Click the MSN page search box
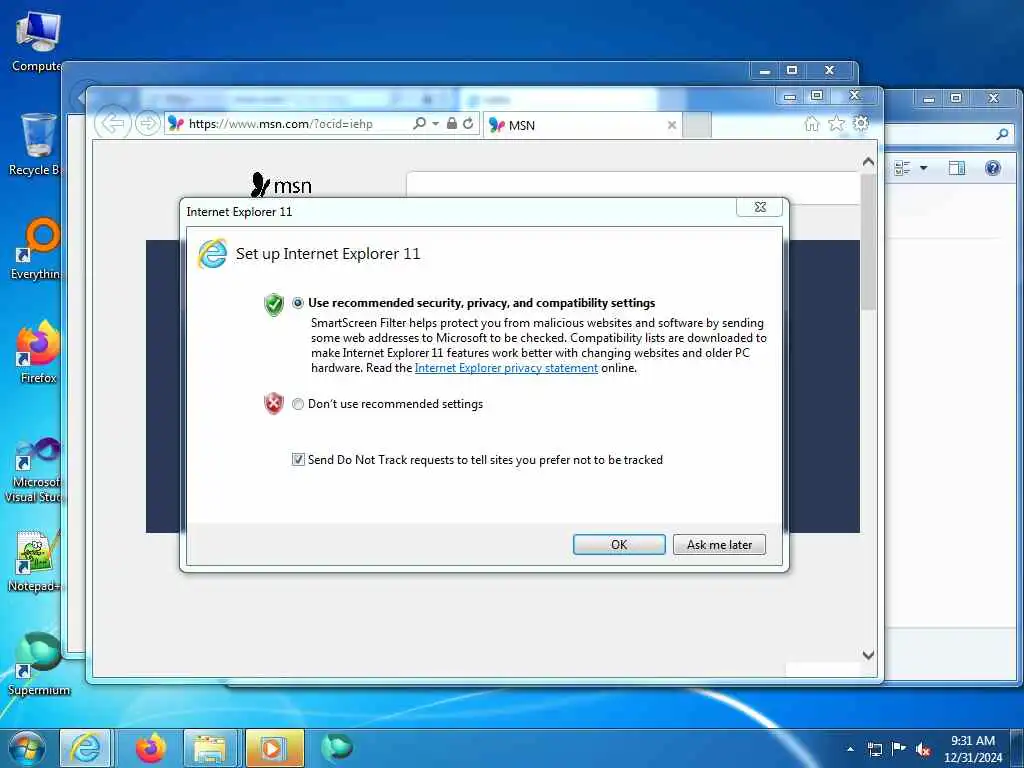The width and height of the screenshot is (1024, 768). pos(632,188)
